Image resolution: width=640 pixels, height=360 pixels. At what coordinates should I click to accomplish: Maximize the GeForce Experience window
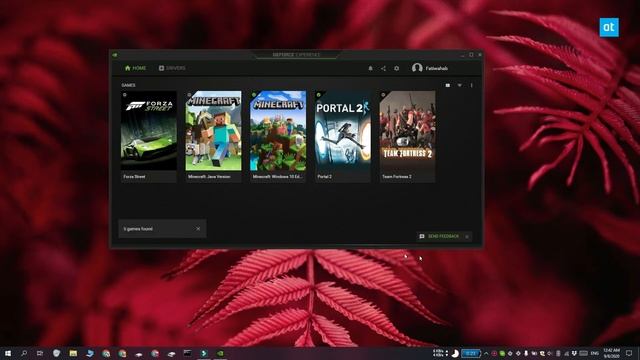(x=471, y=55)
